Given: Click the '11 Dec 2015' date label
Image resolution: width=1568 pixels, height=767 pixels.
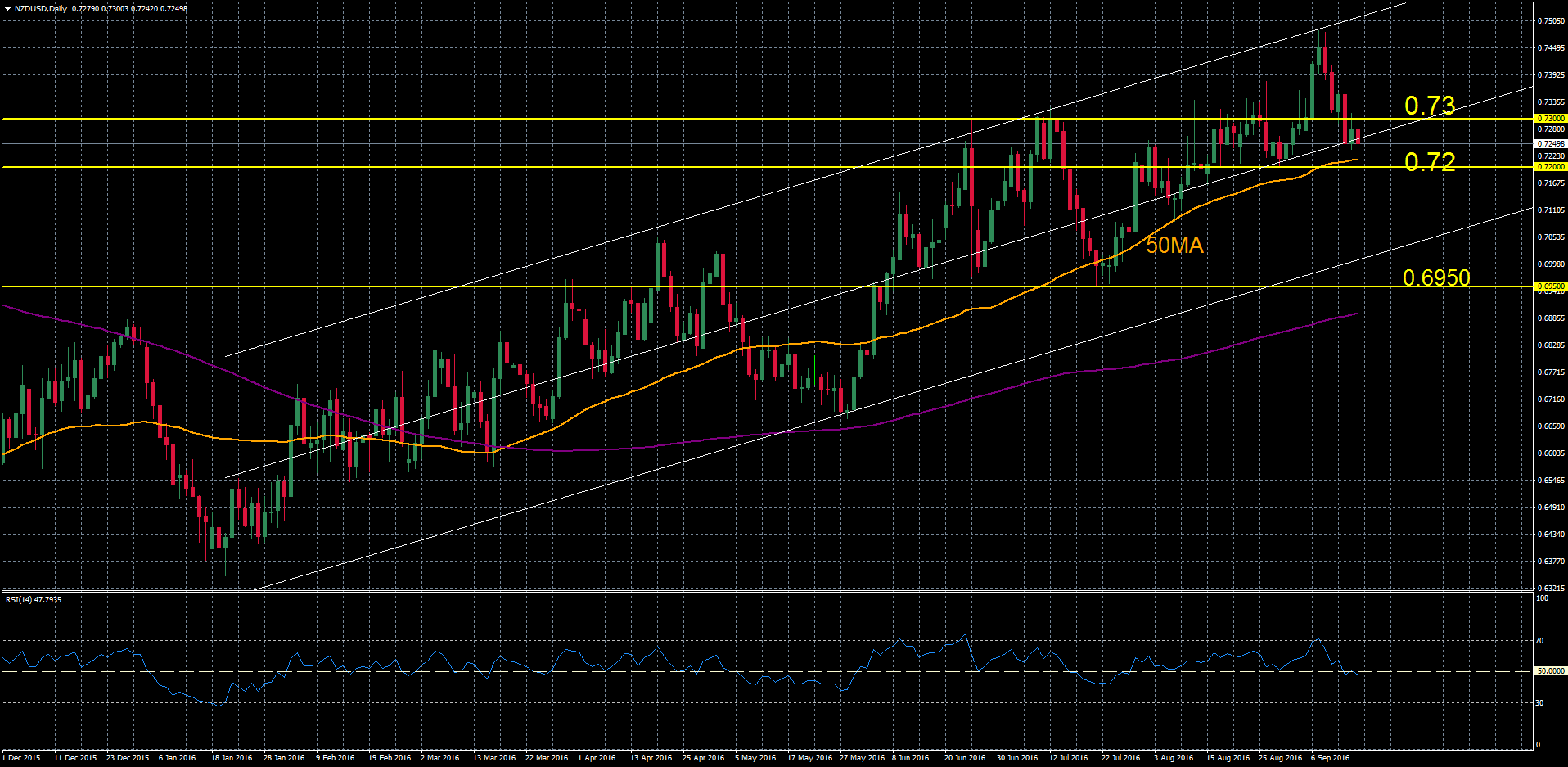Looking at the screenshot, I should 75,758.
